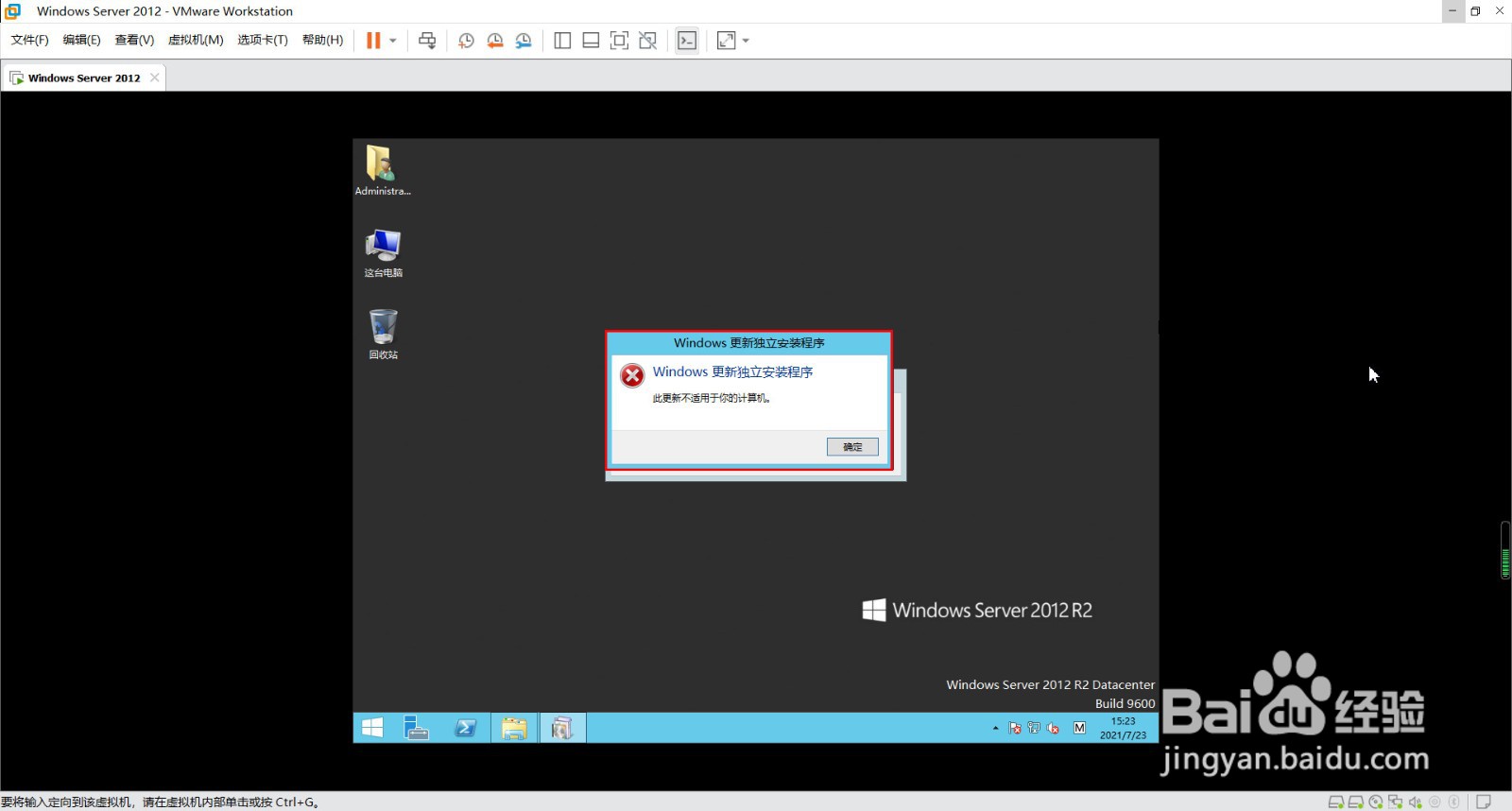Click the input method M indicator
This screenshot has width=1512, height=811.
tap(1079, 728)
